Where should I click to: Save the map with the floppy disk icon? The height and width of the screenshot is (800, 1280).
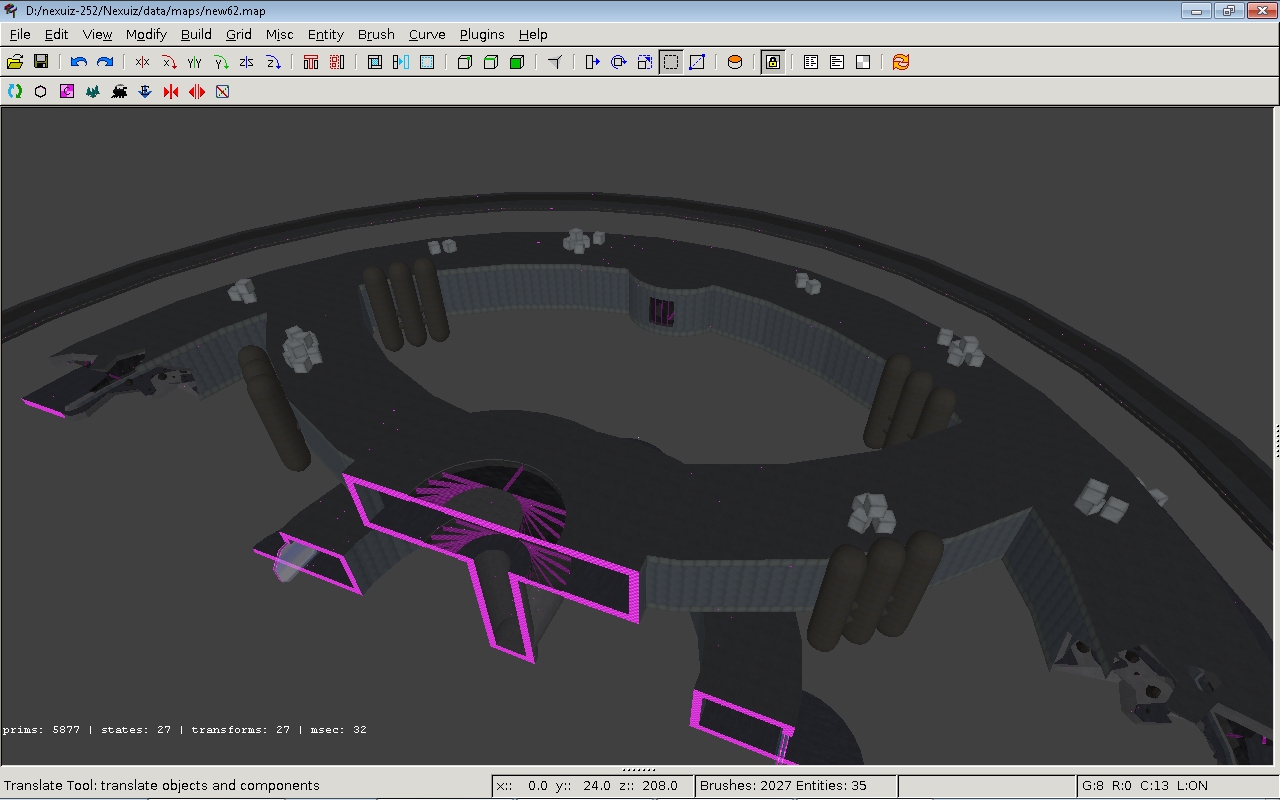41,62
